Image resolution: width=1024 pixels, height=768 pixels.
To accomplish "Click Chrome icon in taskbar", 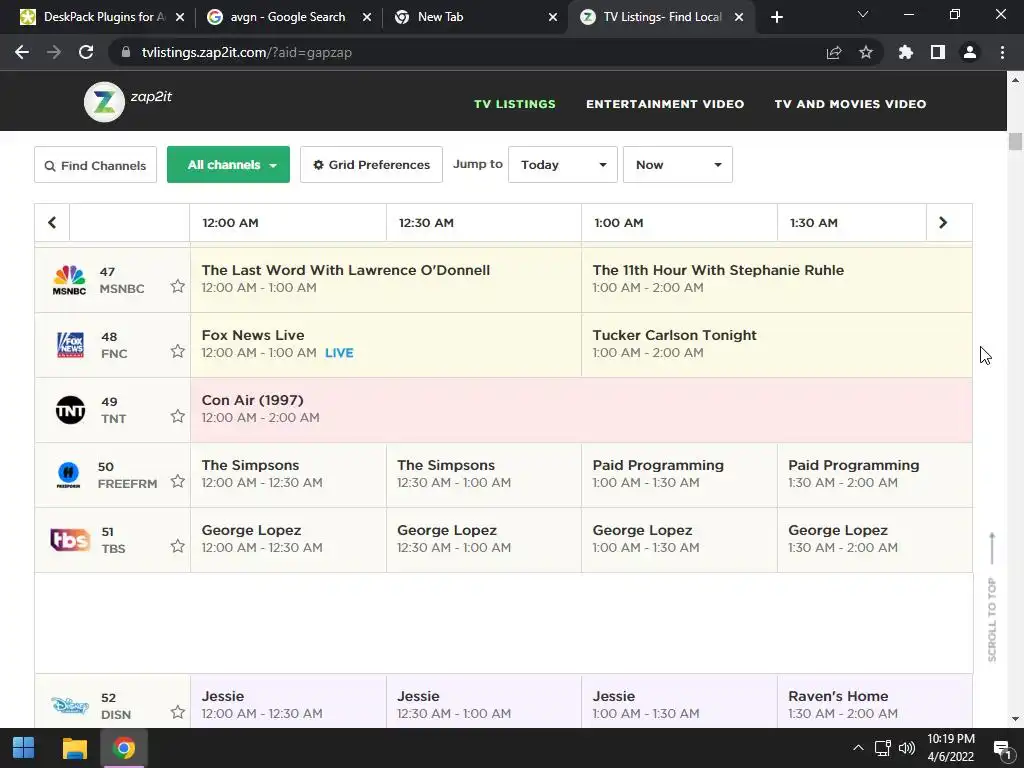I will (x=123, y=748).
